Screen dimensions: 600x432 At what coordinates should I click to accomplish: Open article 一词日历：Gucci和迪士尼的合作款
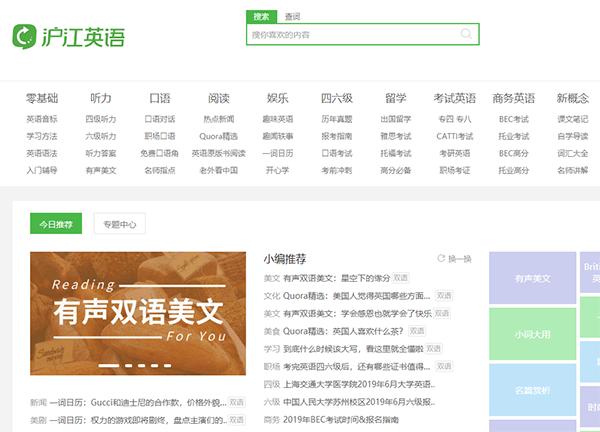coord(138,402)
